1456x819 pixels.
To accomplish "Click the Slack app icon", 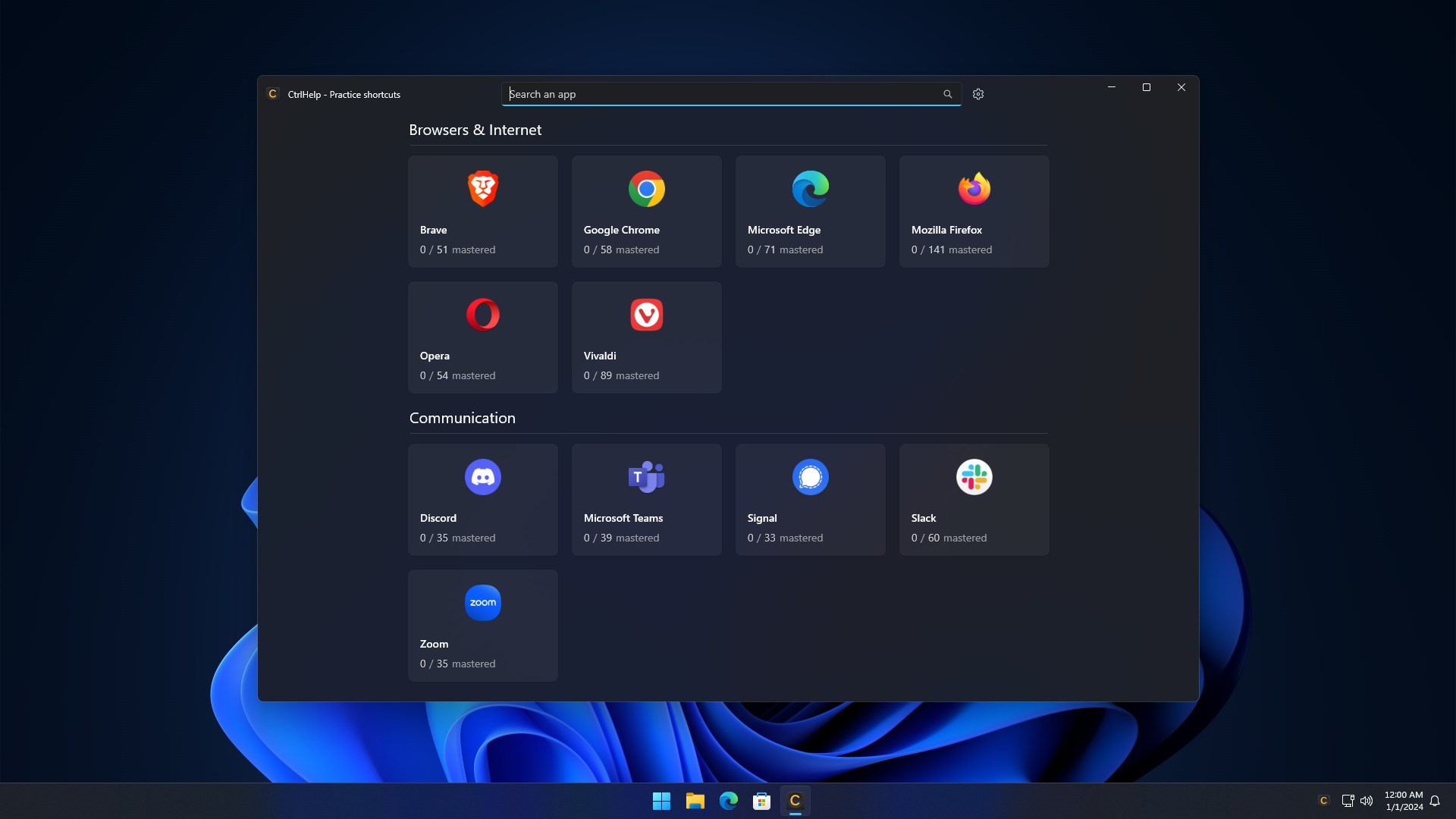I will (x=974, y=477).
